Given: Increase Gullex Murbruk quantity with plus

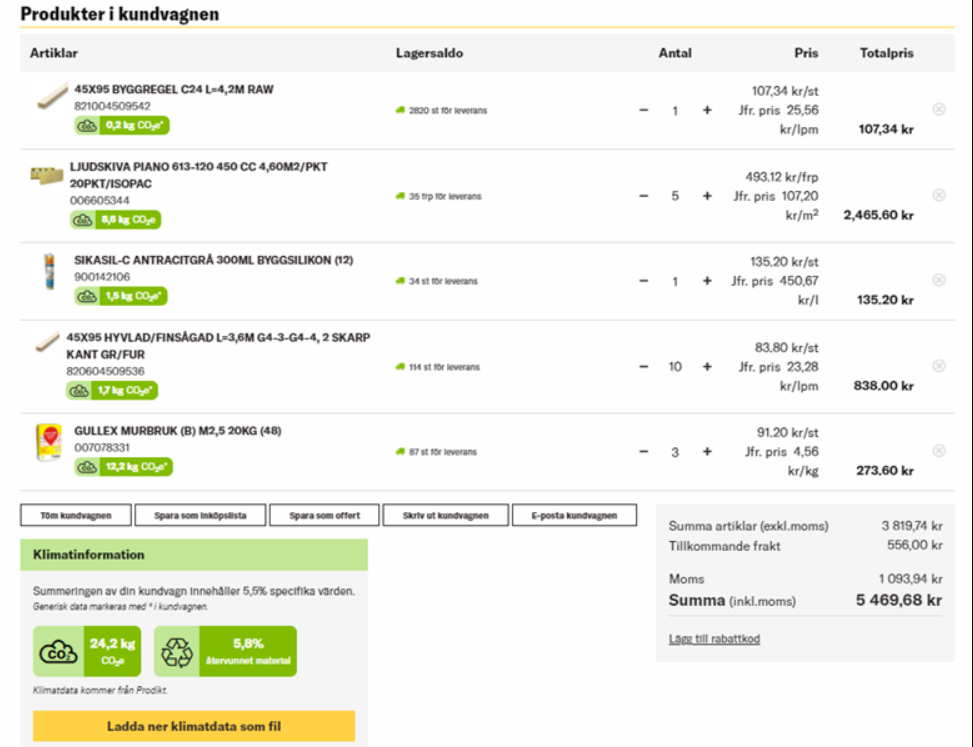Looking at the screenshot, I should tap(707, 452).
